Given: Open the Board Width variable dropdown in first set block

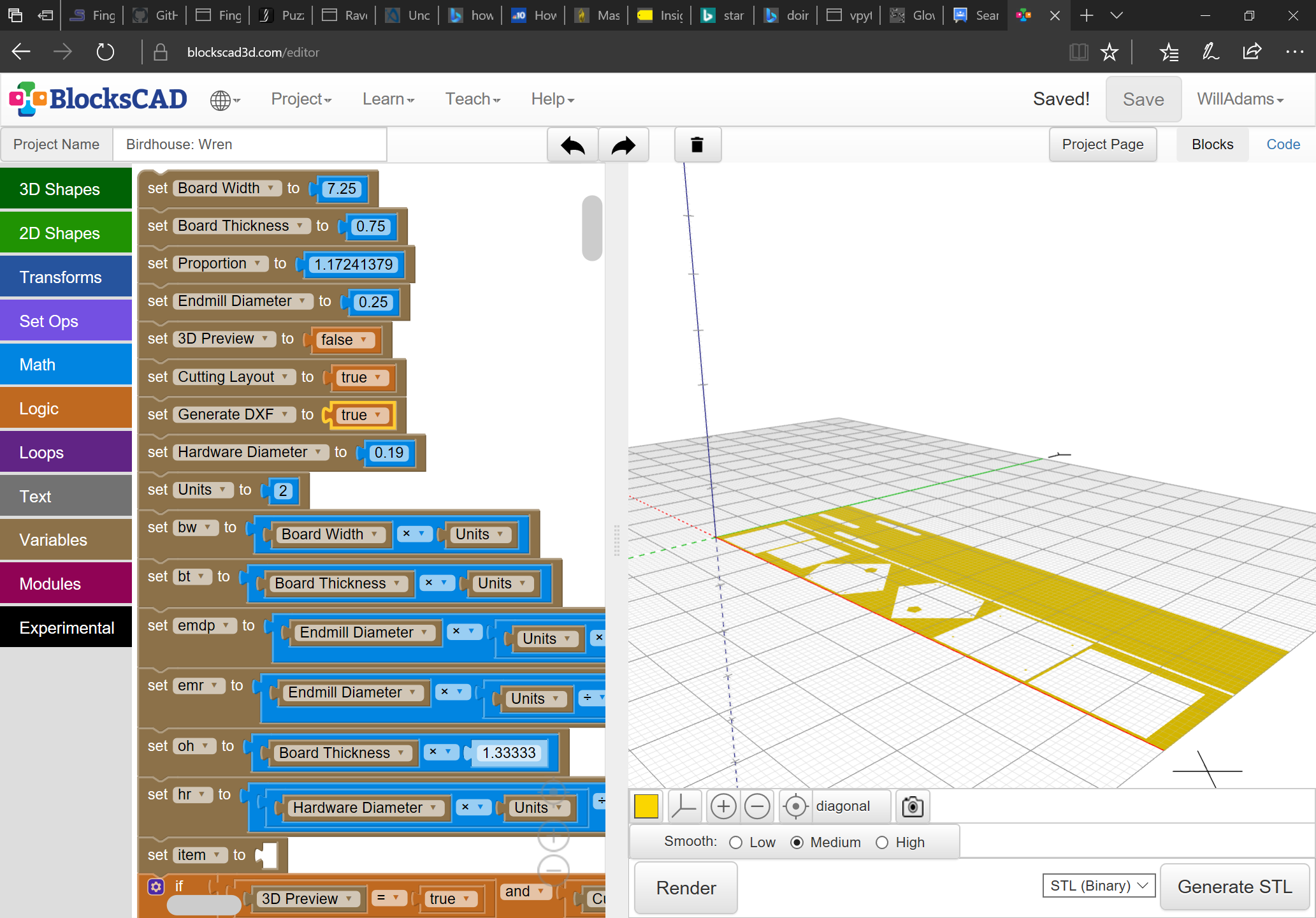Looking at the screenshot, I should (x=227, y=188).
